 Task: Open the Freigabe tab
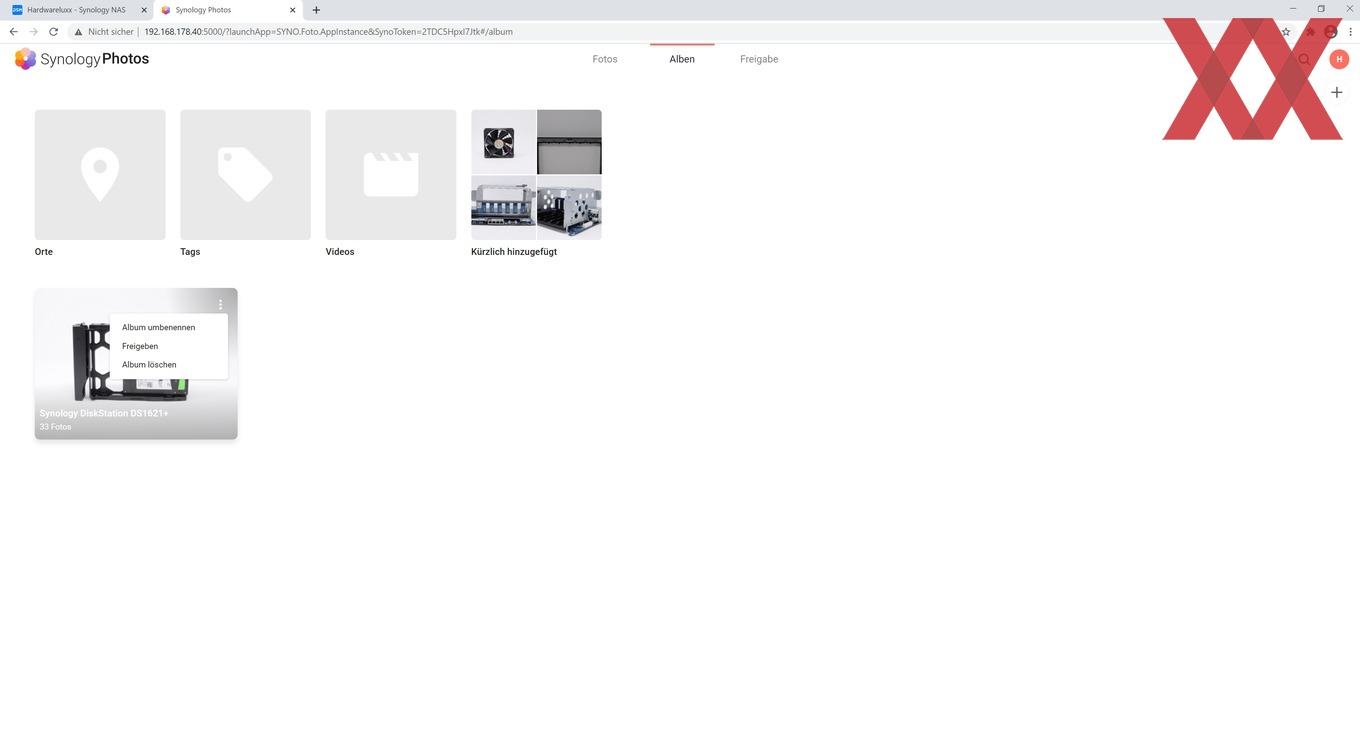[x=759, y=59]
